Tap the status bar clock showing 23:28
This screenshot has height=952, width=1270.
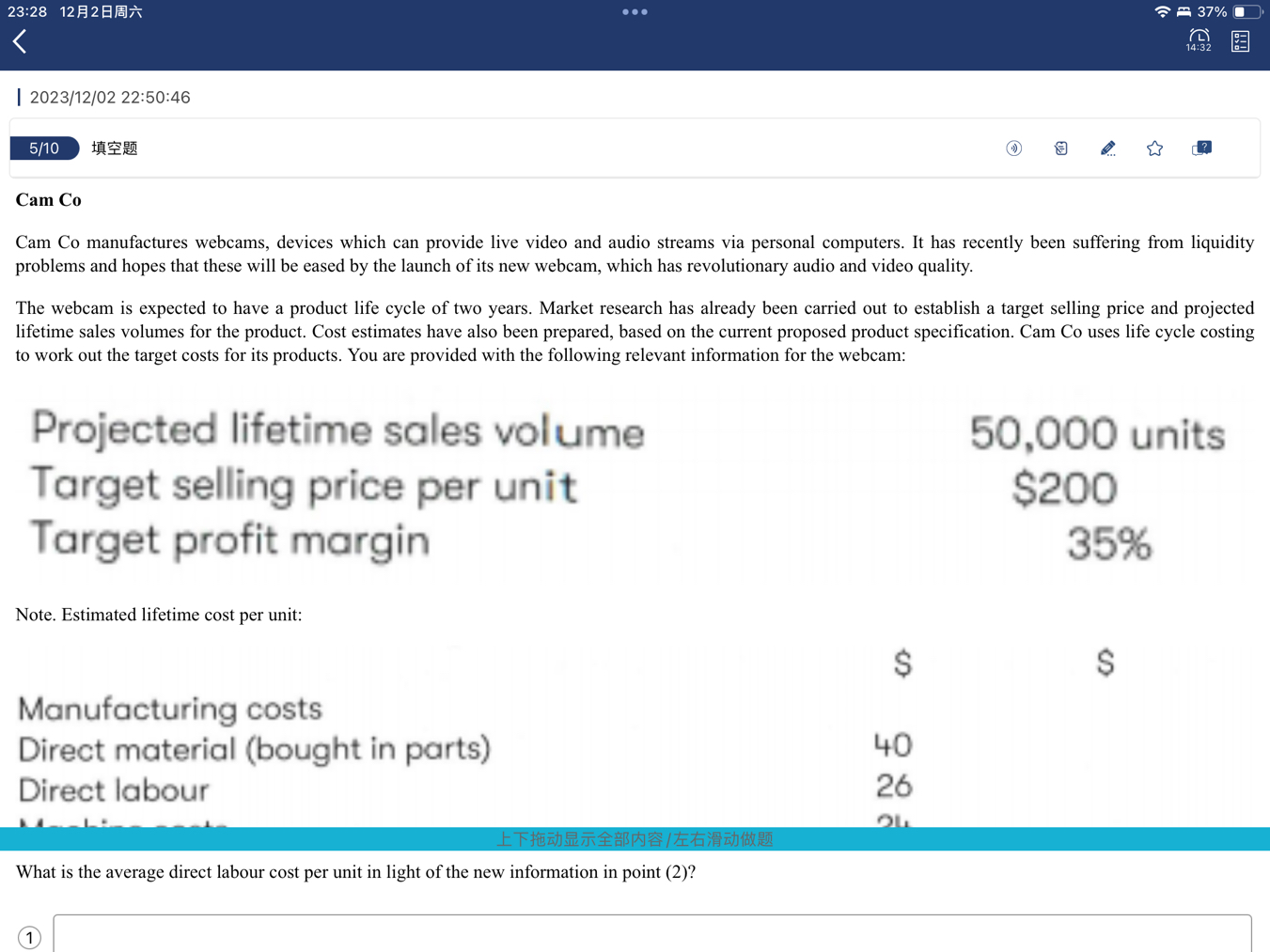tap(26, 12)
